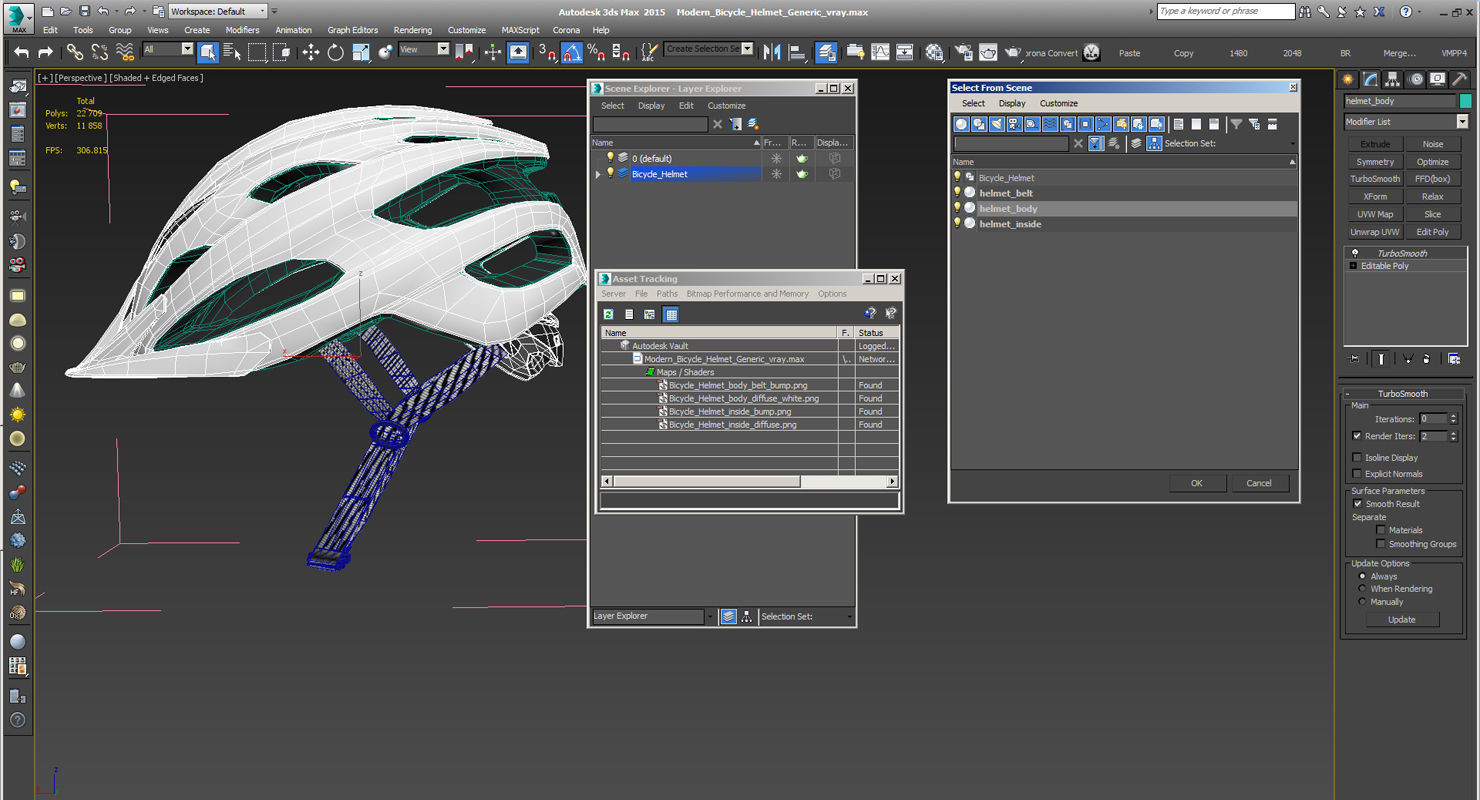Toggle the Explicit Normals checkbox
The height and width of the screenshot is (800, 1480).
(1357, 474)
